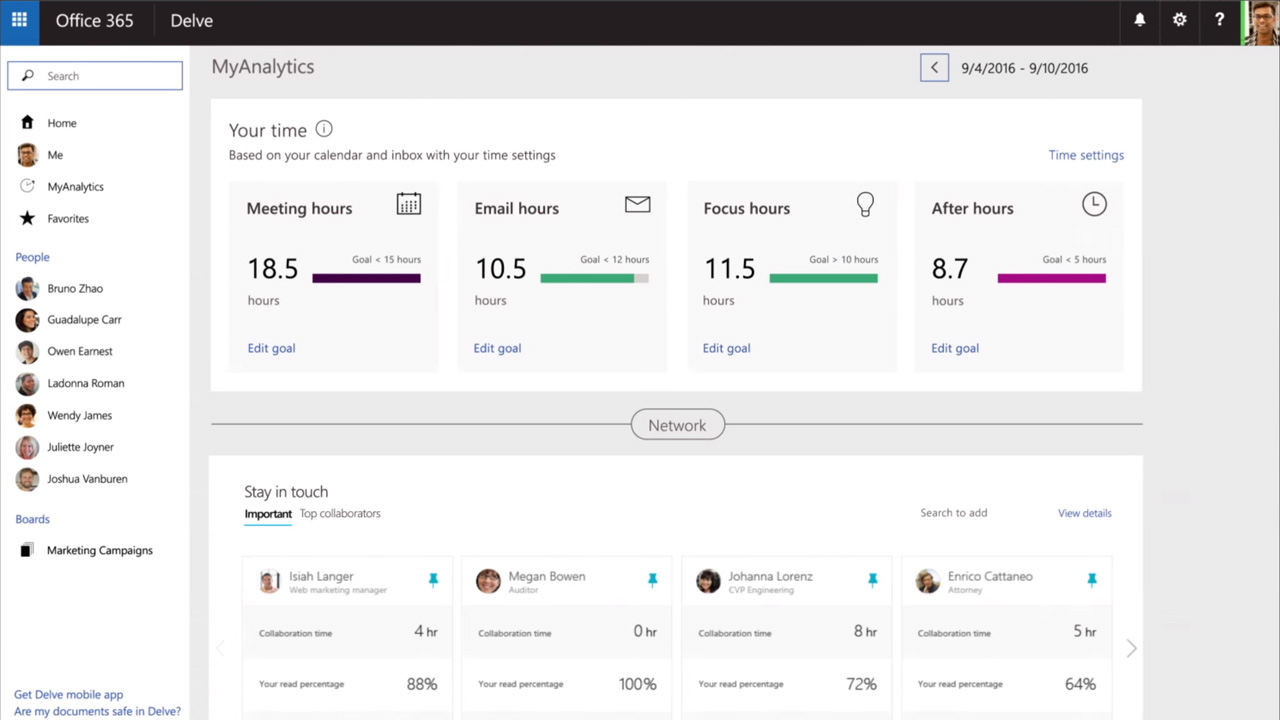Unpin Enrico Cattaneo's contact card
The image size is (1280, 720).
1091,580
